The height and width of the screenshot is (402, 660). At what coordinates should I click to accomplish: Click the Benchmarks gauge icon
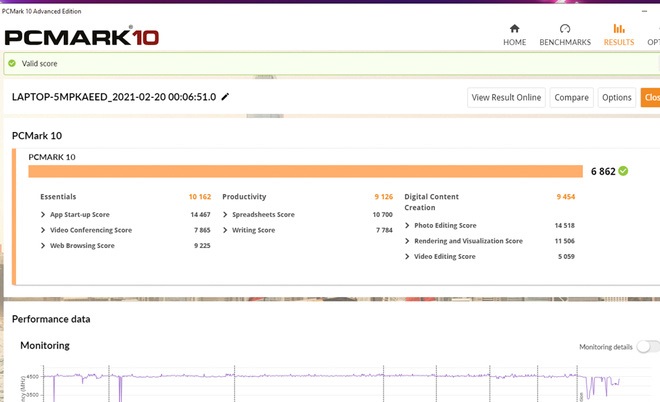coord(565,29)
